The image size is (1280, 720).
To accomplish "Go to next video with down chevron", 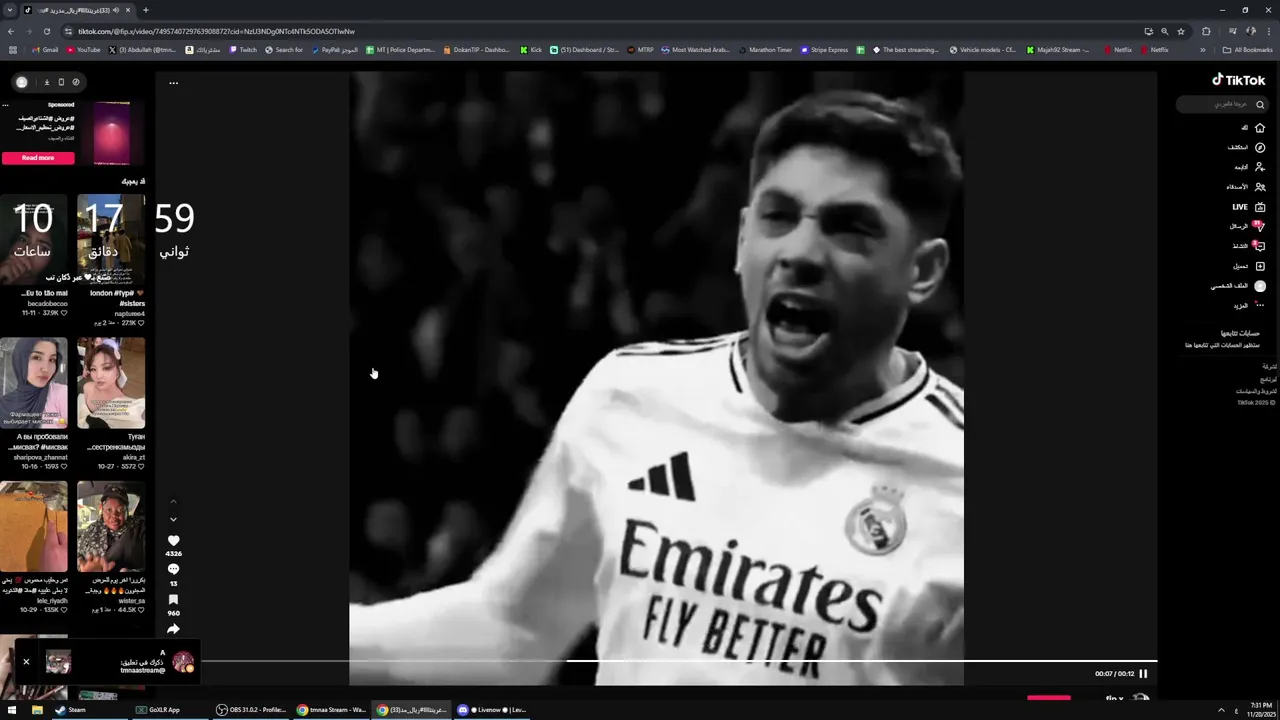I will click(173, 519).
